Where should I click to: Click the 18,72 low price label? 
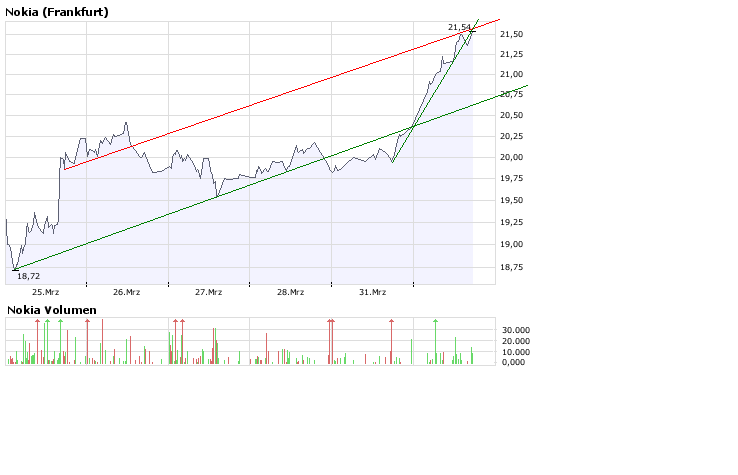point(29,276)
